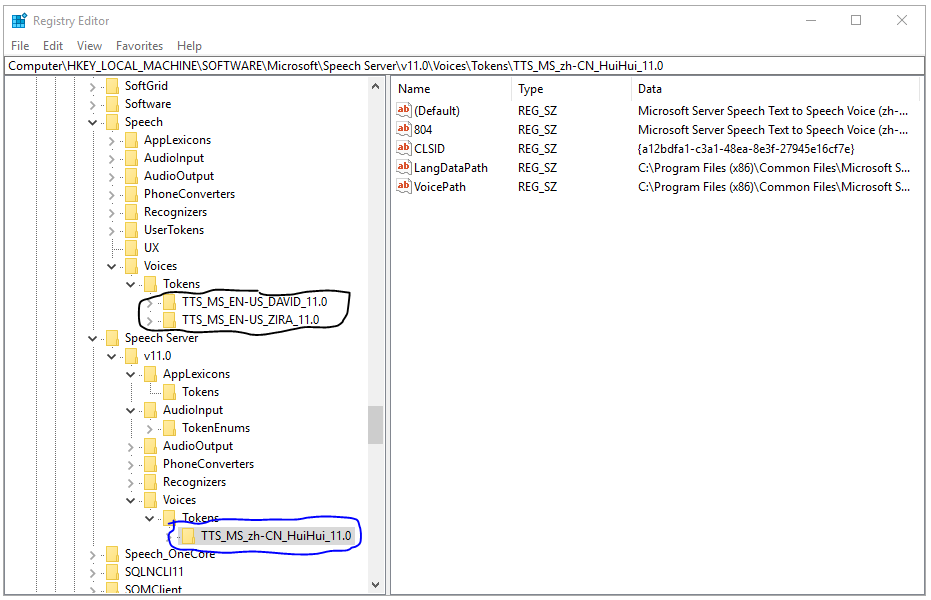Expand the PhoneConverters key under Speech
Screen dimensions: 931x600
[x=112, y=195]
